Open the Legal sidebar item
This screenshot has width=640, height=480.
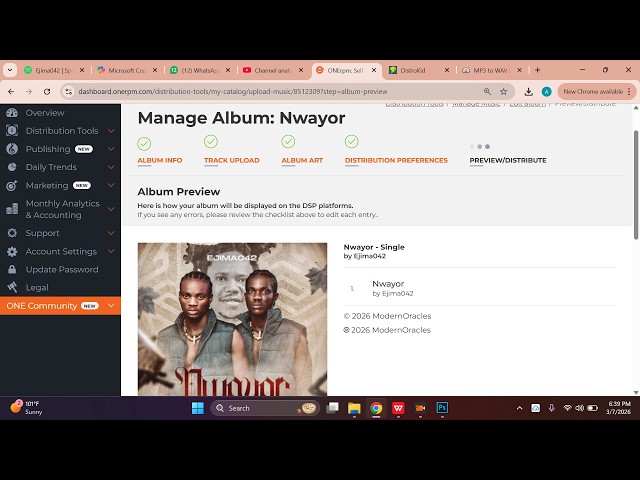[37, 287]
